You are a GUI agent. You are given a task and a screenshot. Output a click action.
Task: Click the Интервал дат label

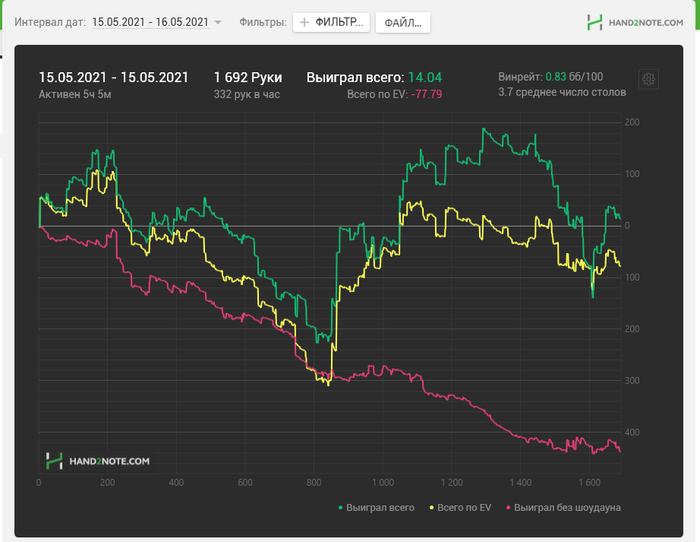pyautogui.click(x=50, y=22)
